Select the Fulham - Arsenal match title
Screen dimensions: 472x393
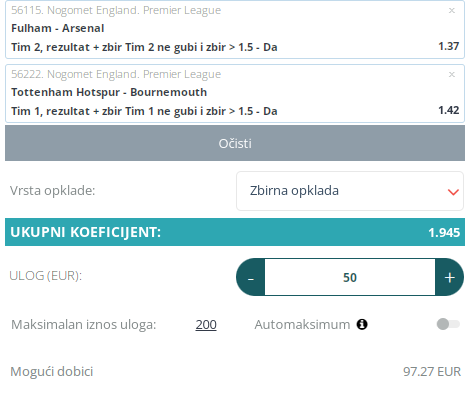58,28
